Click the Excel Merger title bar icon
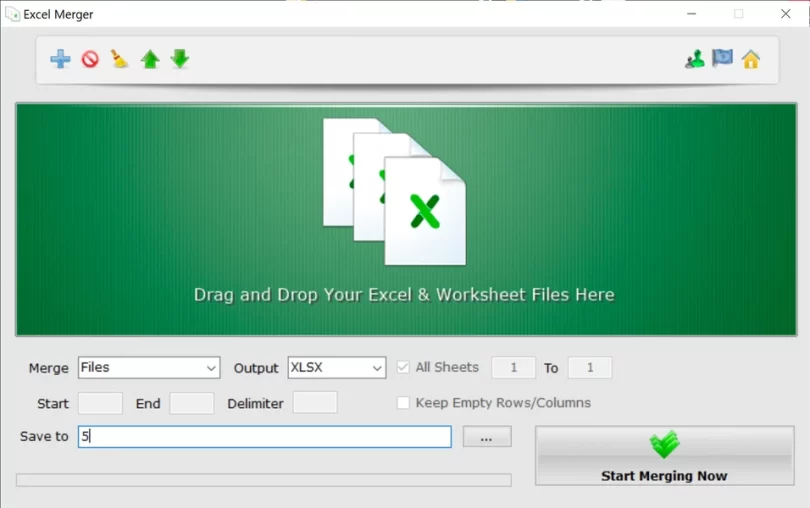This screenshot has width=810, height=508. click(x=12, y=14)
